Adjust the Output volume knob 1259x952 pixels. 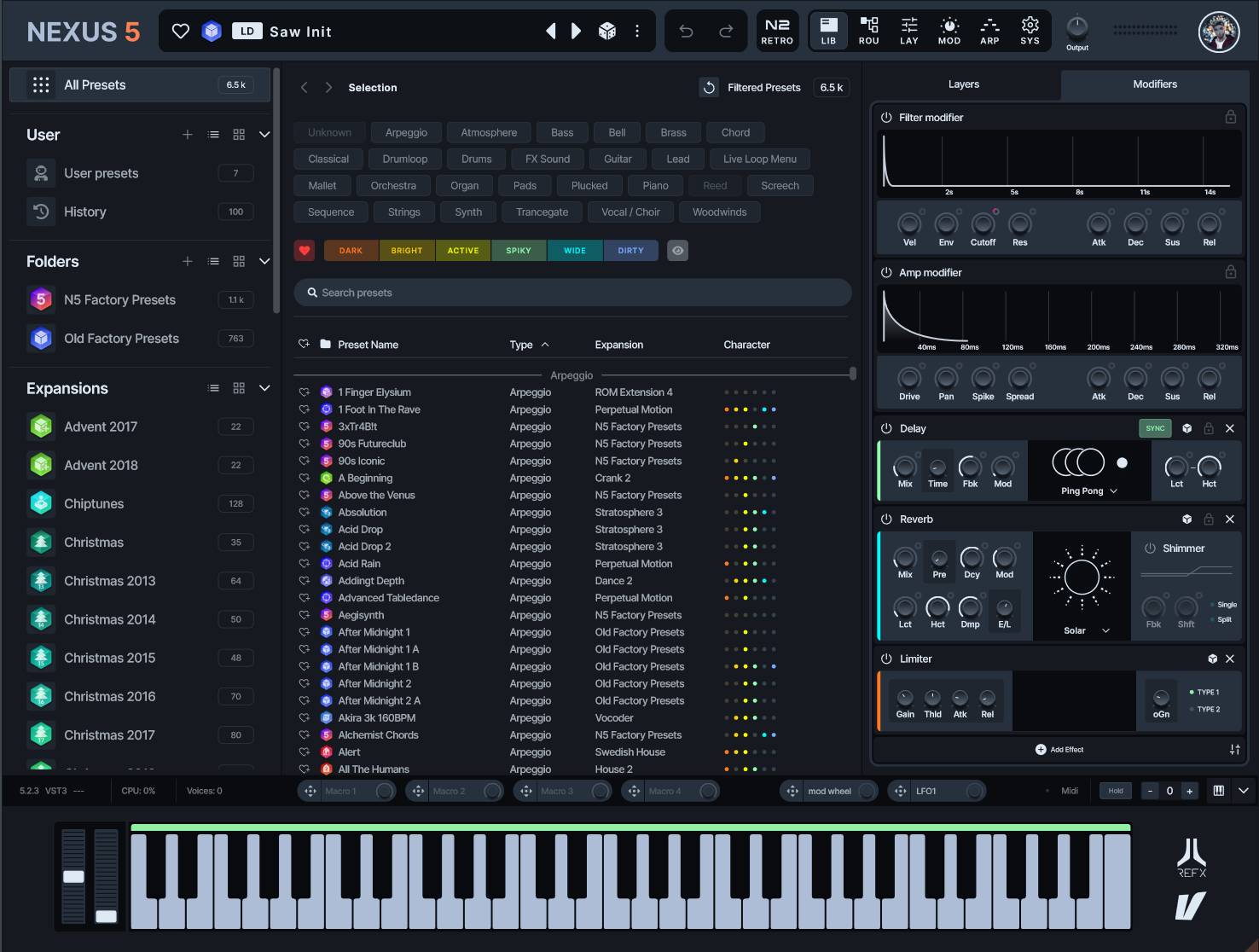click(x=1077, y=26)
